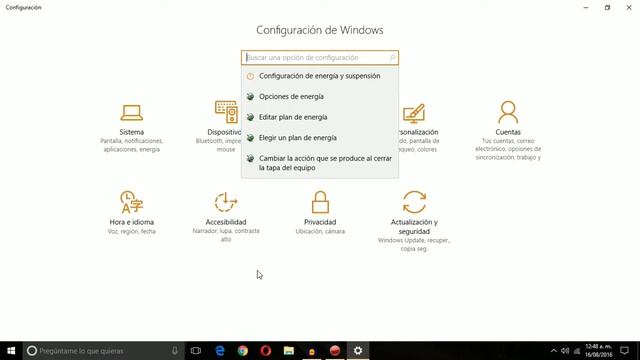Click the magnifier icon in the search box
The height and width of the screenshot is (360, 640).
pyautogui.click(x=392, y=58)
